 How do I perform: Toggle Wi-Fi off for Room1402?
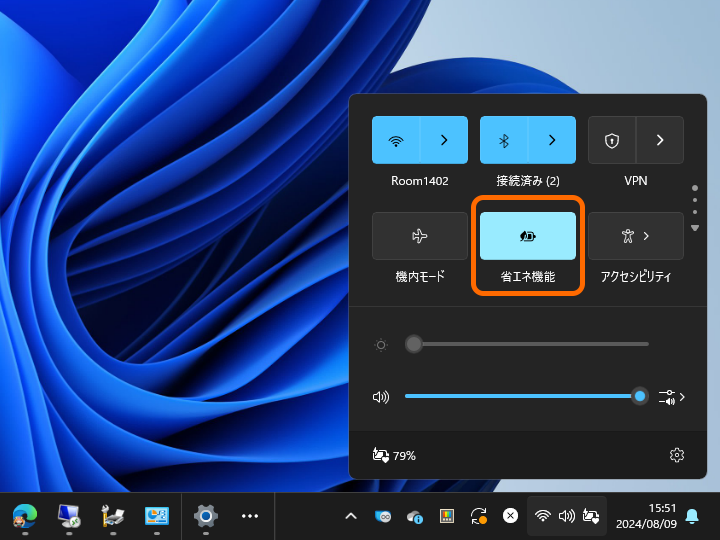pos(396,140)
